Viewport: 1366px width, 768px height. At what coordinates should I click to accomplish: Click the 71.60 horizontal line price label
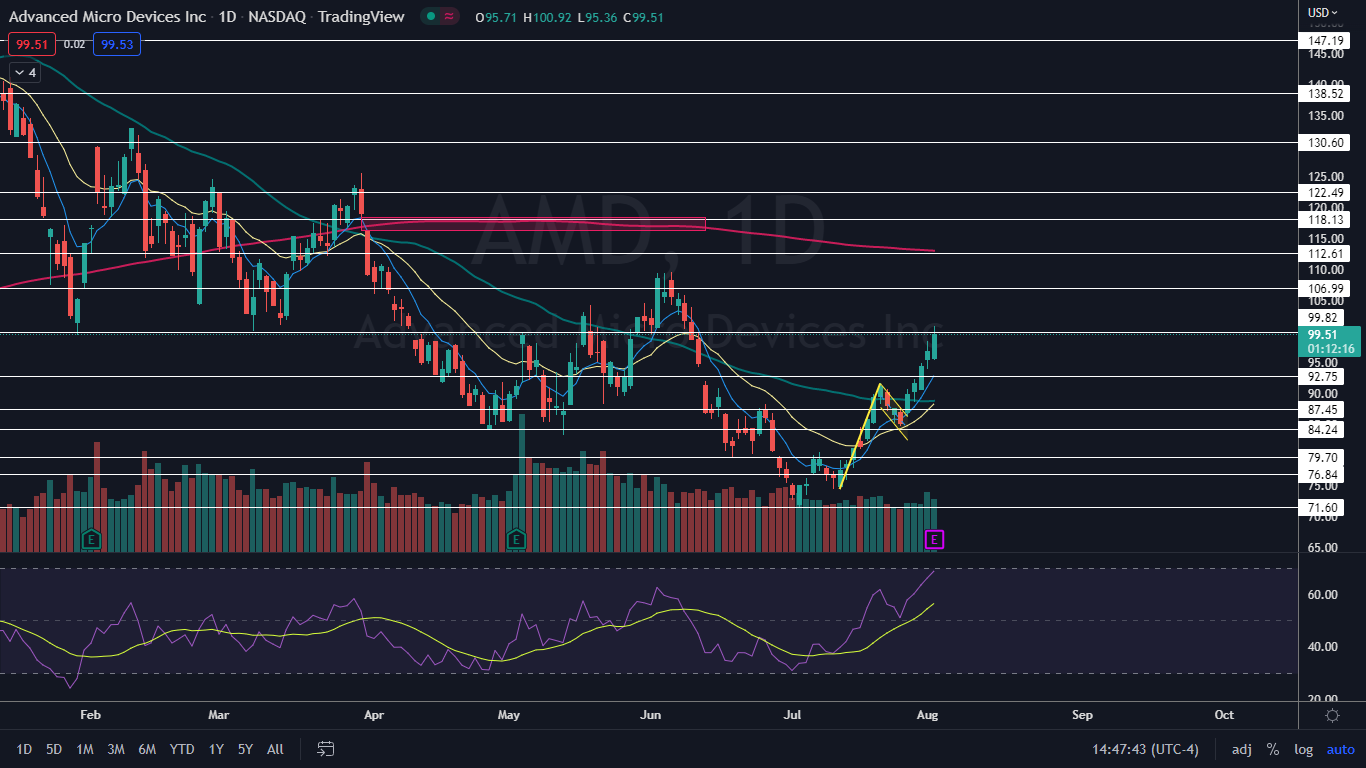(x=1324, y=508)
